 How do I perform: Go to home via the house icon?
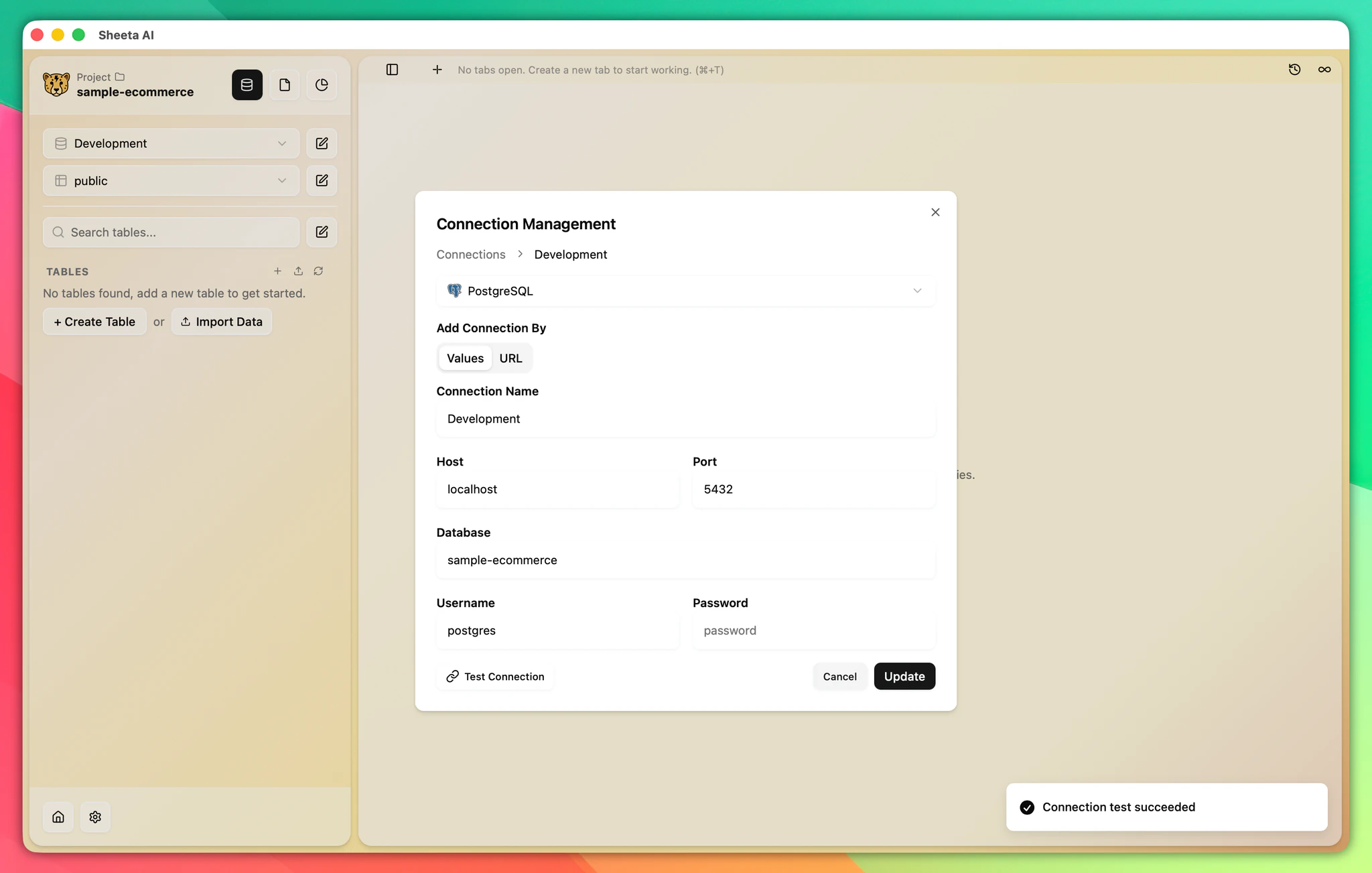(x=58, y=817)
